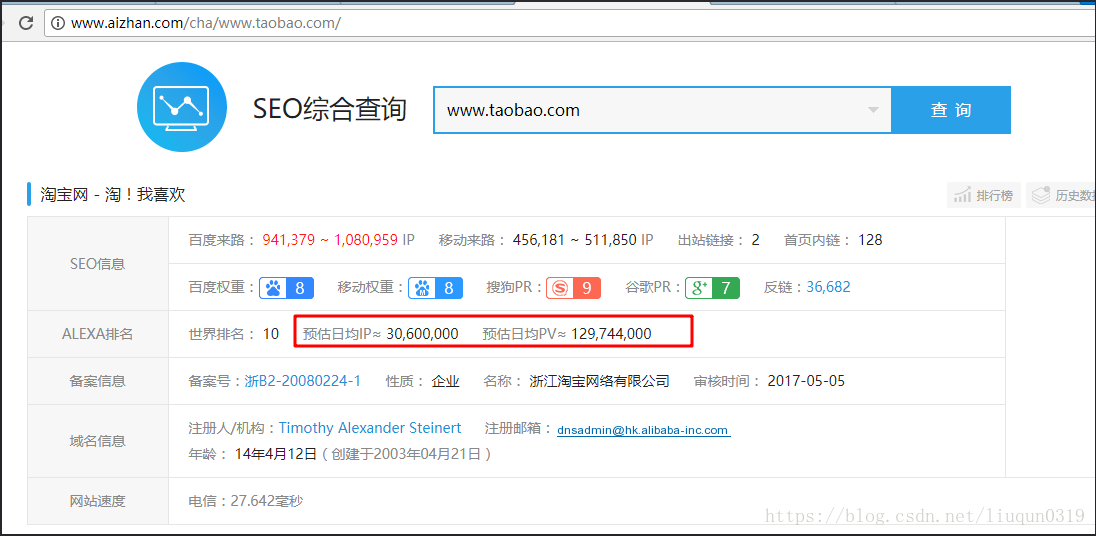Click 预估日均PV value 129,744,000
This screenshot has width=1096, height=536.
tap(611, 334)
